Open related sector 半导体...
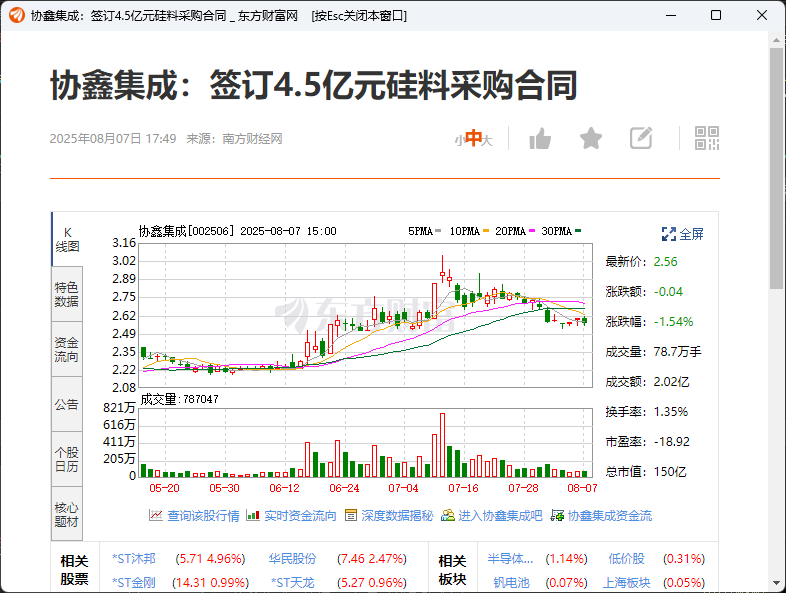The height and width of the screenshot is (593, 786). [x=510, y=558]
